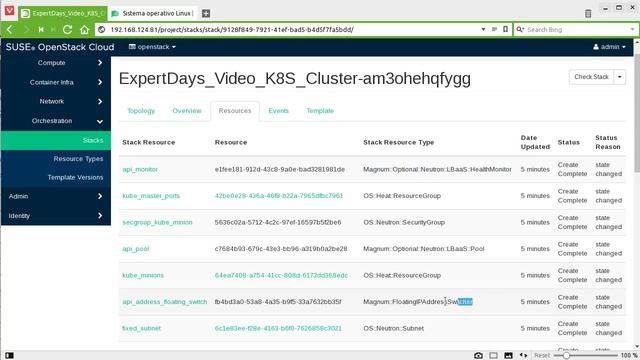Capture the page with the camera icon

[x=478, y=356]
